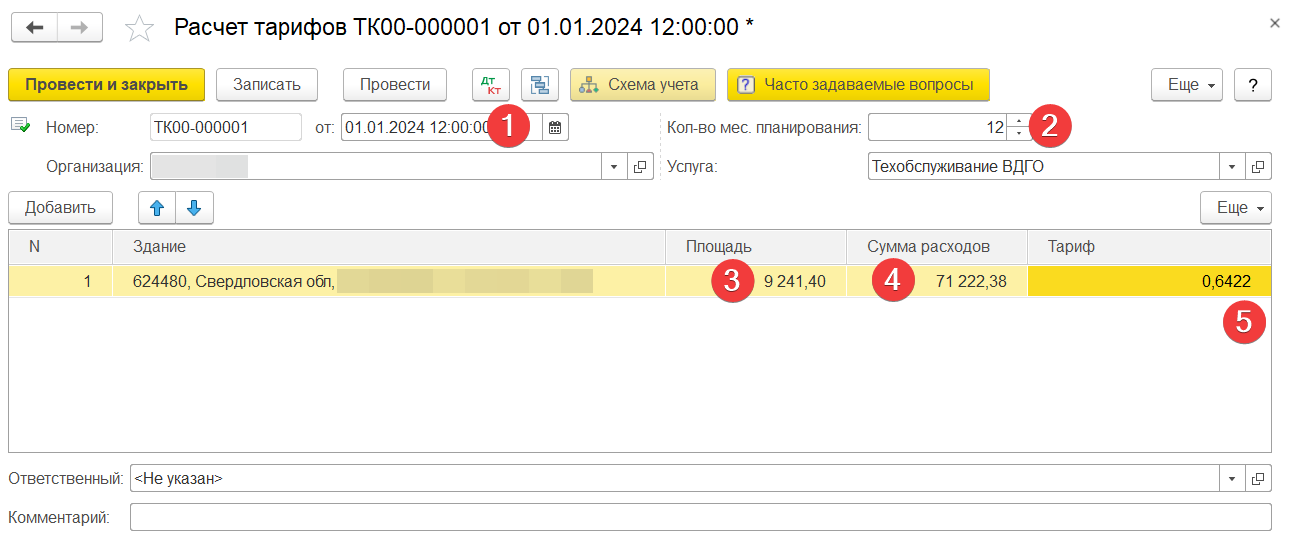
Task: Add document to favorites with star icon
Action: tap(138, 28)
